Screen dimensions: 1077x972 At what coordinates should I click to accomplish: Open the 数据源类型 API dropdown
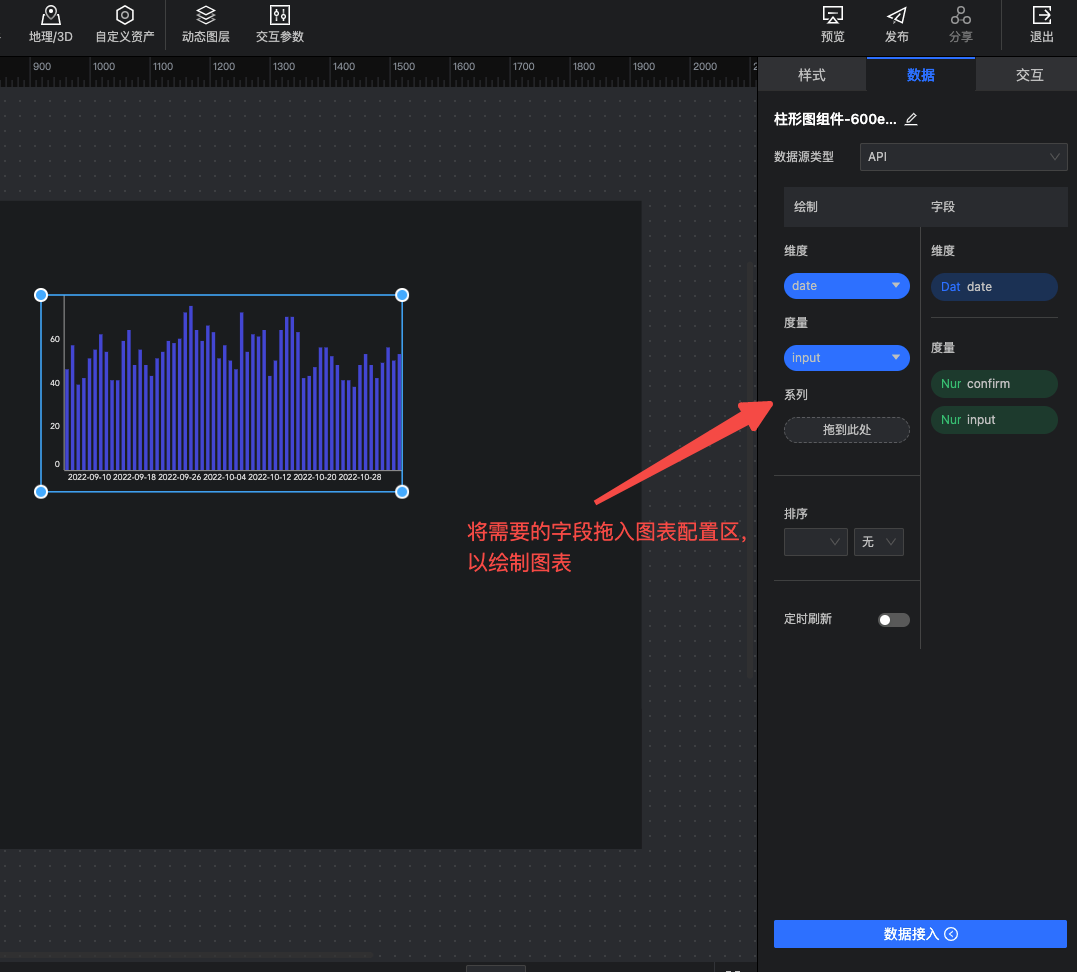click(x=963, y=157)
